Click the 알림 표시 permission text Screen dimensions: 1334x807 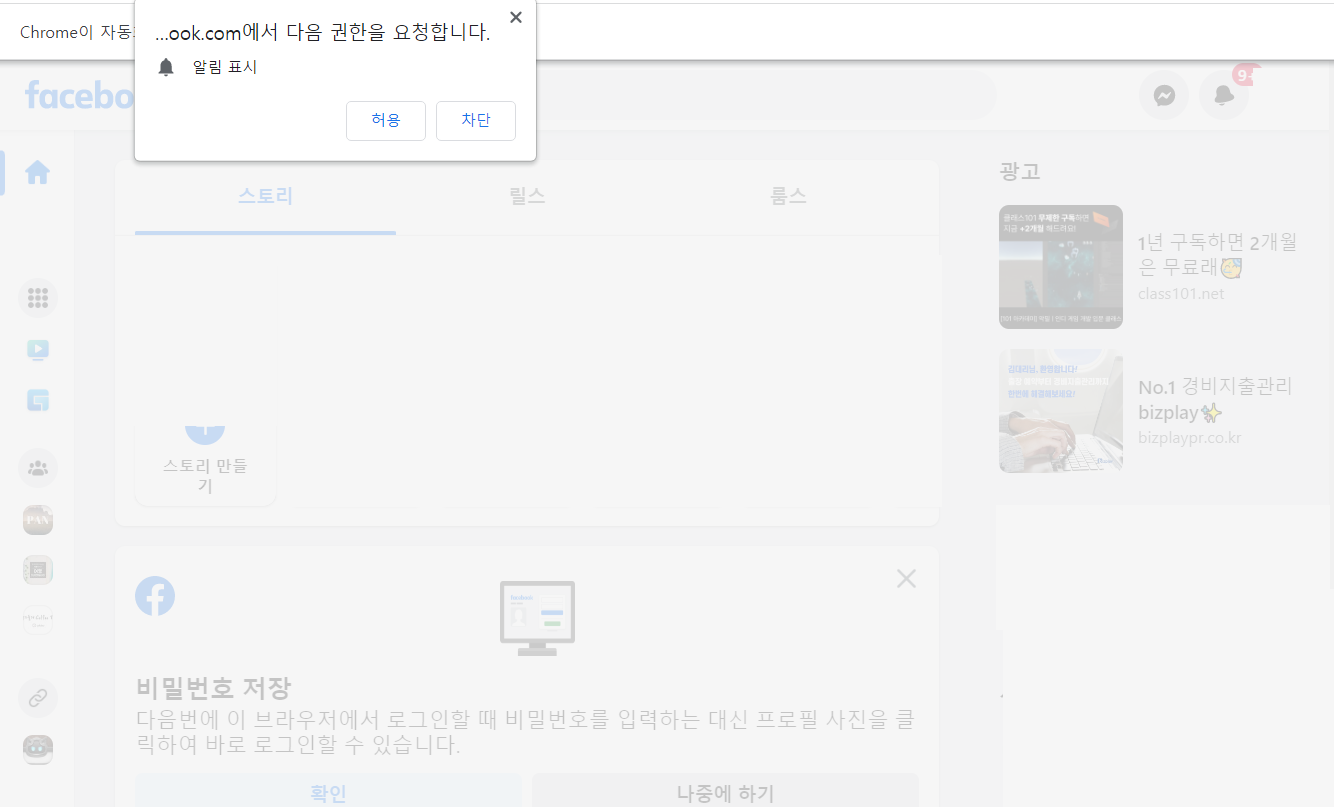pos(225,67)
